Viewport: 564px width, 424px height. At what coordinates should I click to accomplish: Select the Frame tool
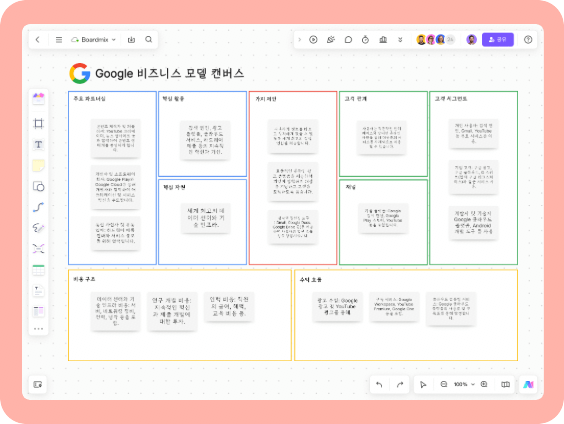click(38, 123)
